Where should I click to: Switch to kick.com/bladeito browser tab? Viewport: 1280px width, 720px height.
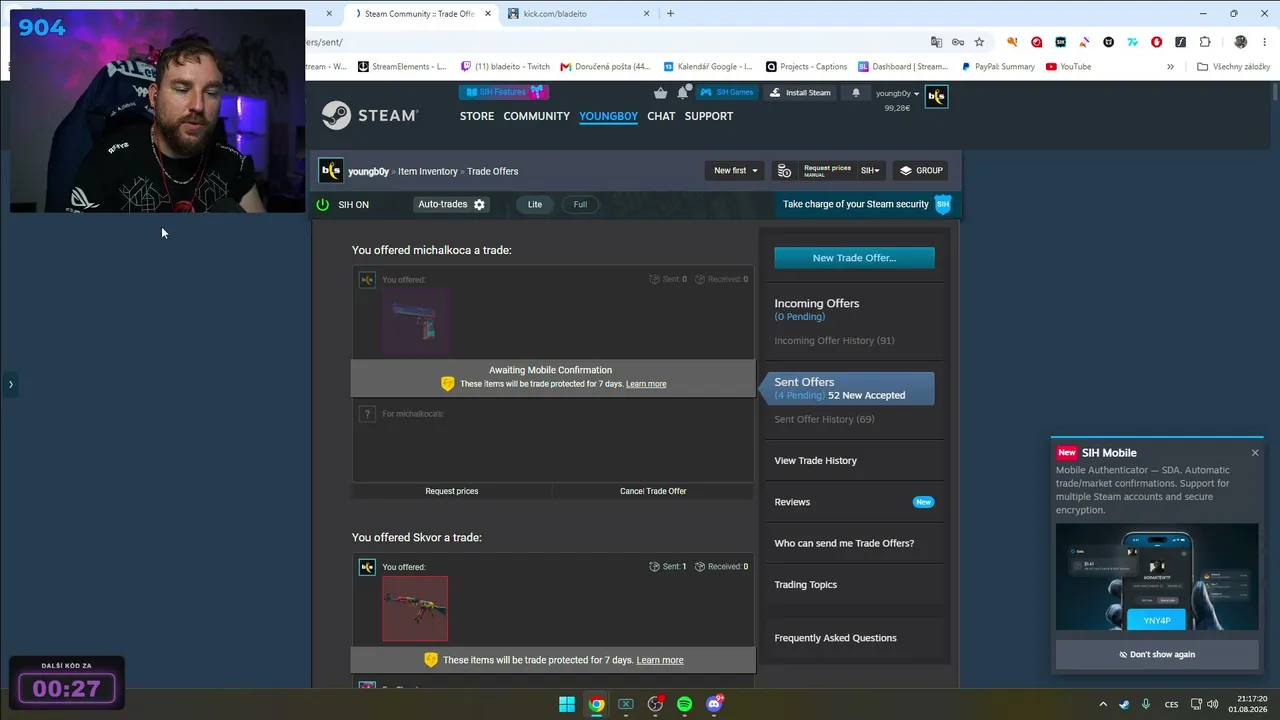tap(578, 14)
